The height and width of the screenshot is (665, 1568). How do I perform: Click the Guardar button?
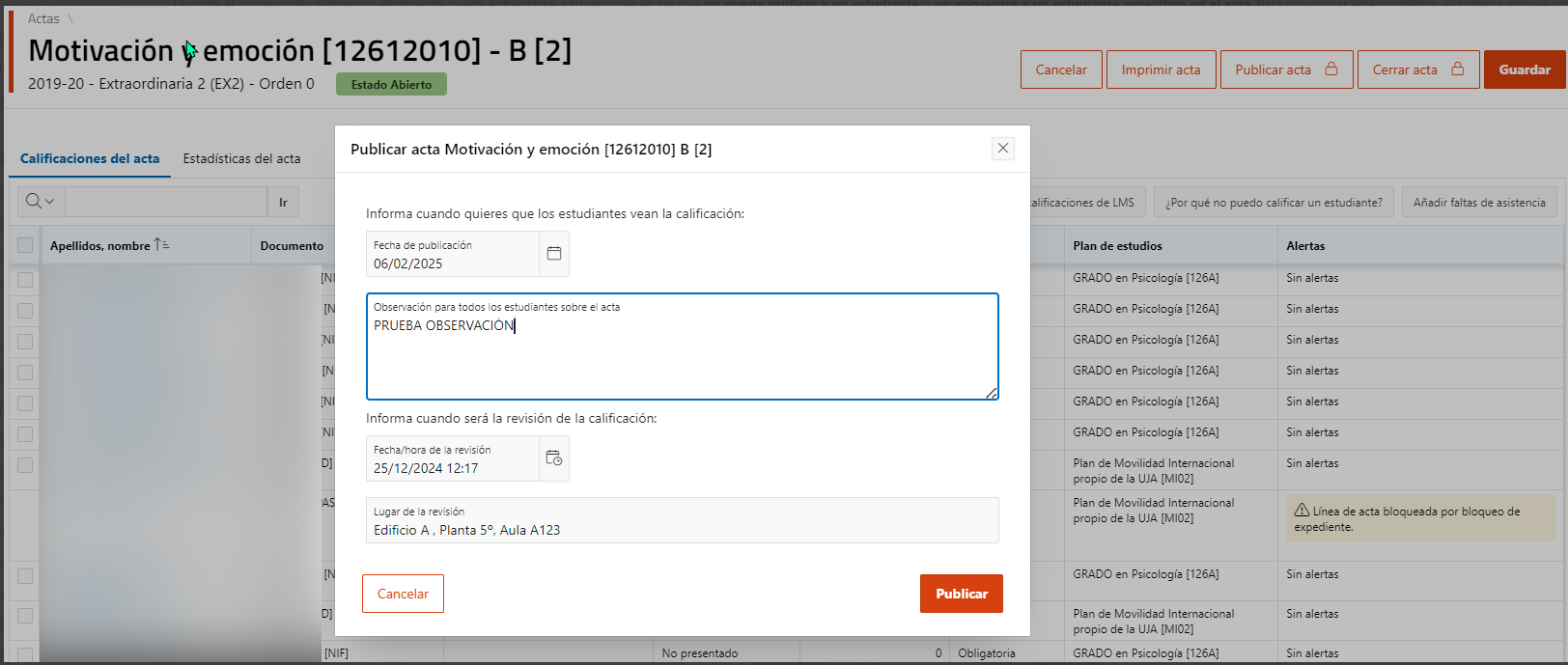click(1525, 69)
